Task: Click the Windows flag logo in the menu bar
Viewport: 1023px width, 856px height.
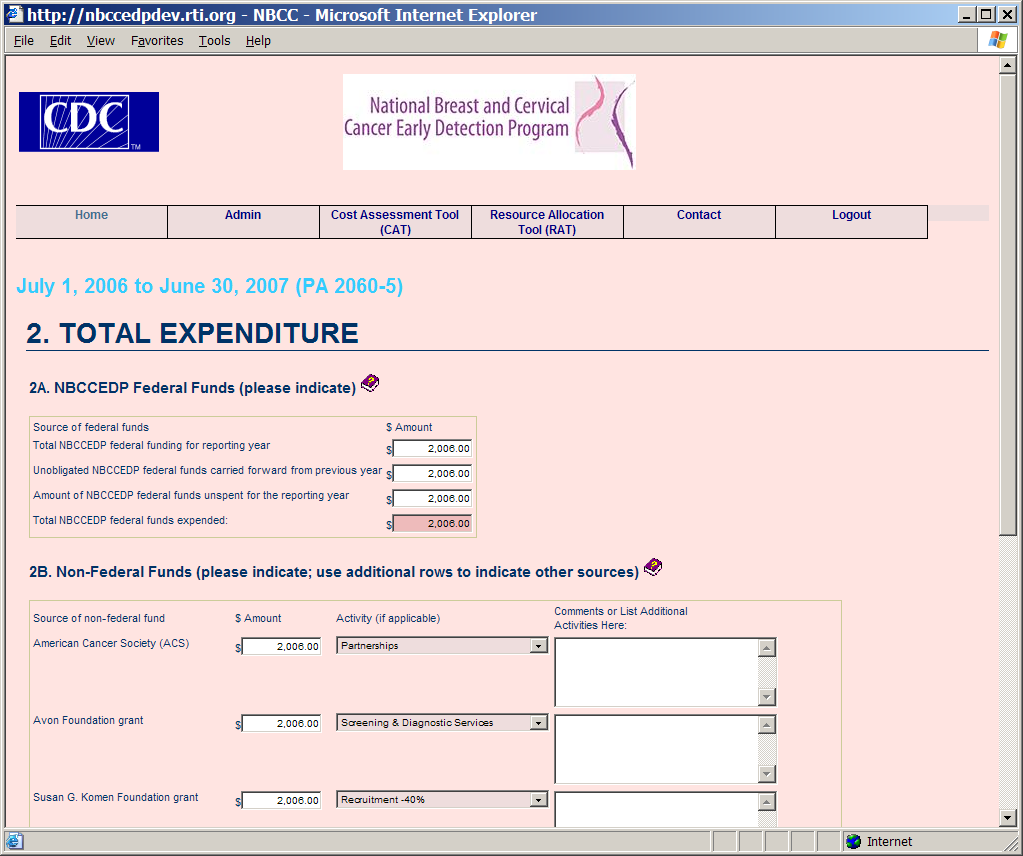Action: (x=997, y=40)
